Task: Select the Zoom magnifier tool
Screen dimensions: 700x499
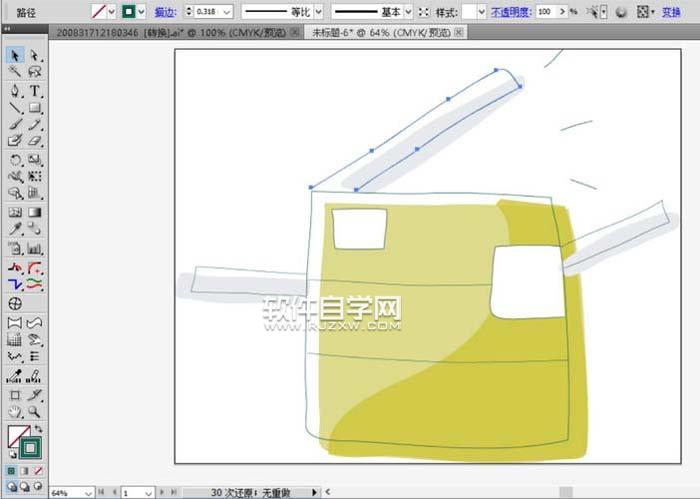Action: (x=34, y=411)
